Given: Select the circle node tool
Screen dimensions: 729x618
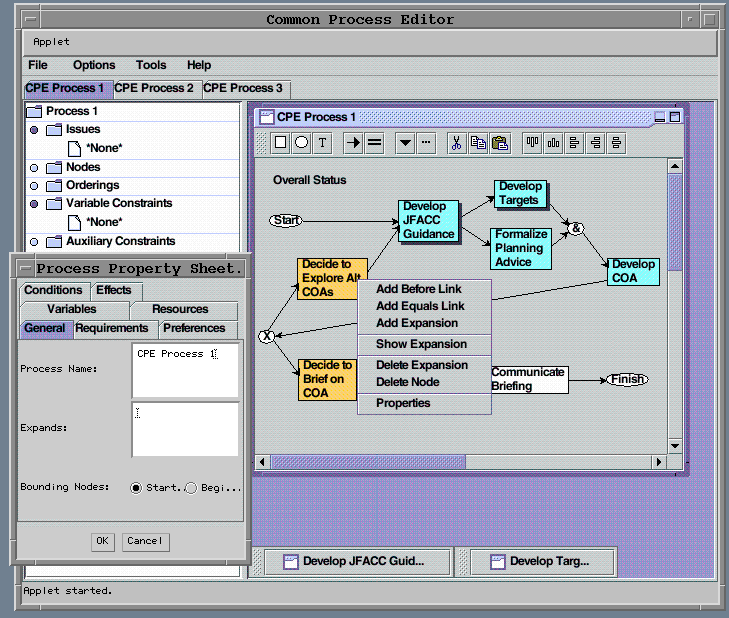Looking at the screenshot, I should (x=301, y=143).
